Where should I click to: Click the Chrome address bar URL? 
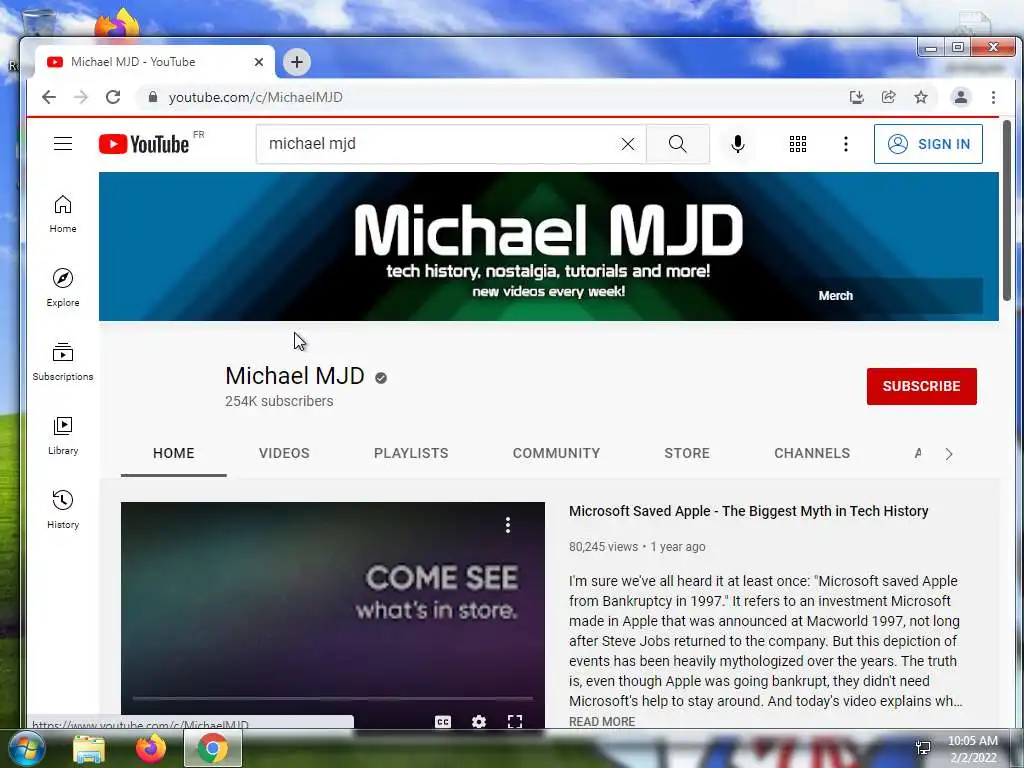pyautogui.click(x=255, y=97)
